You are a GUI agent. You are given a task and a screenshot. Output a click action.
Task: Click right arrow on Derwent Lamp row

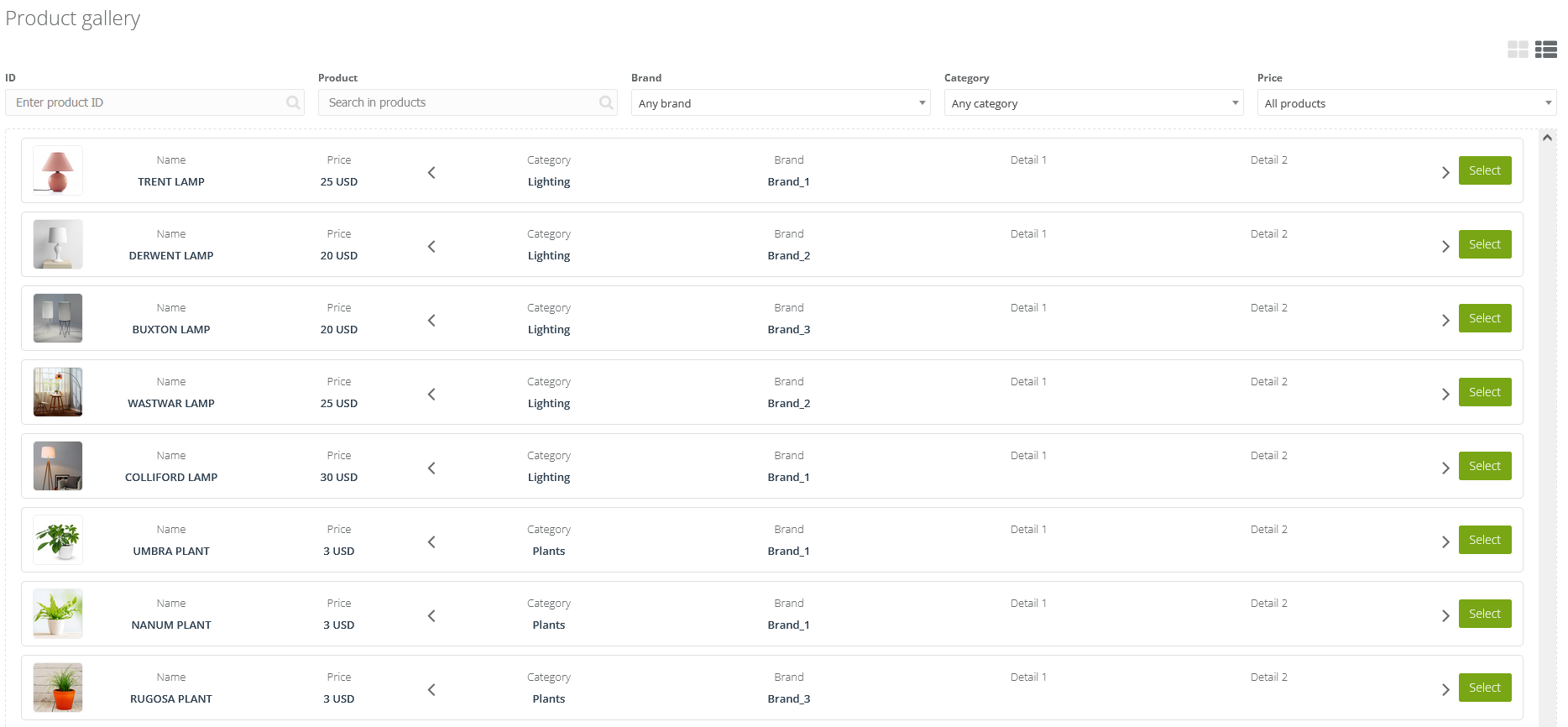pos(1445,246)
